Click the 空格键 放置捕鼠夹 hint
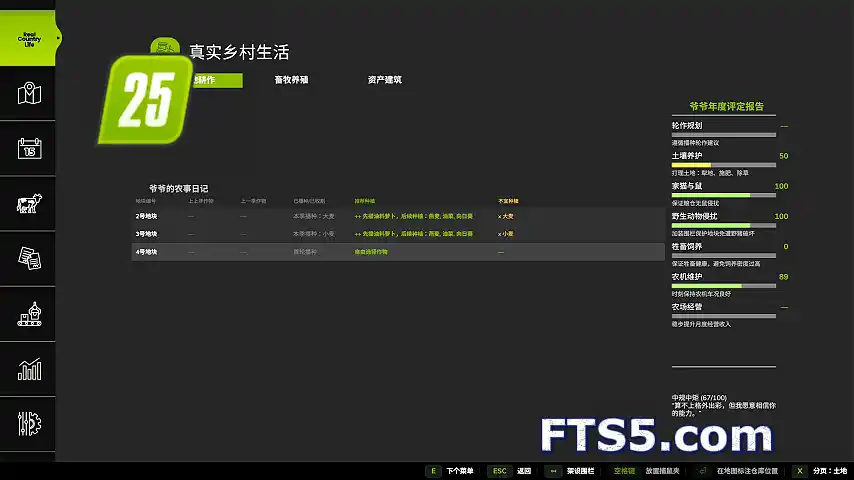Viewport: 854px width, 480px height. [644, 471]
